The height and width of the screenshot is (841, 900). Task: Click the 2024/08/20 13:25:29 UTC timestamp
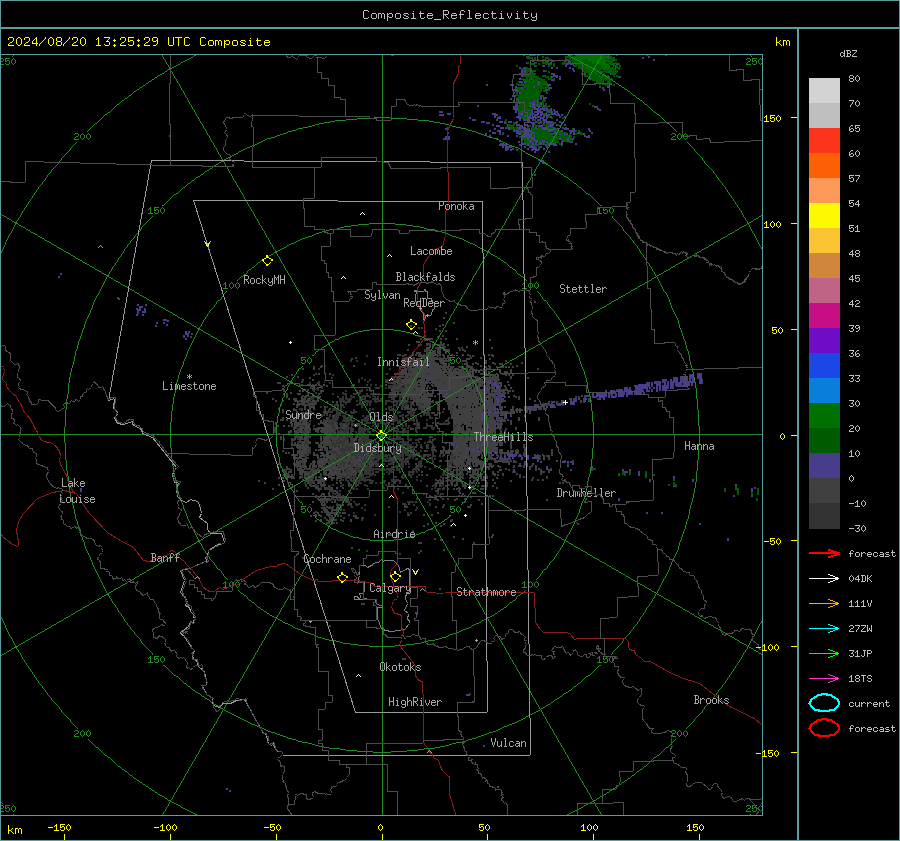(x=99, y=42)
